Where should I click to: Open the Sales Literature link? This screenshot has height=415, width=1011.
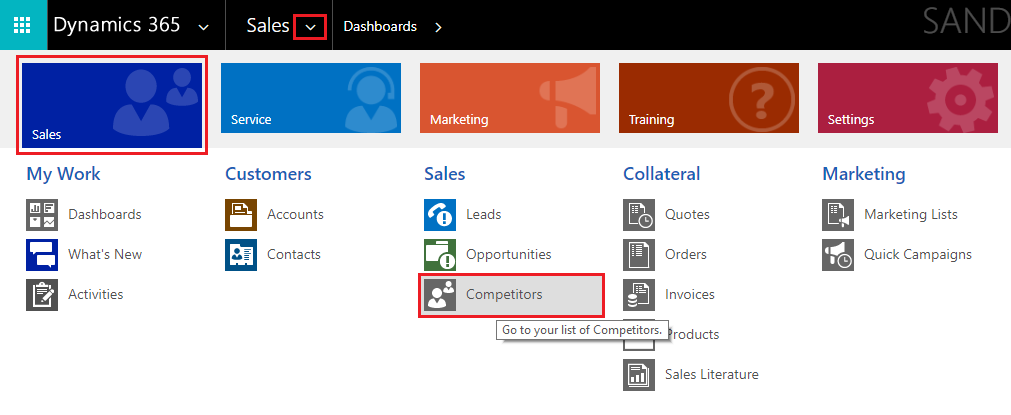pyautogui.click(x=712, y=374)
